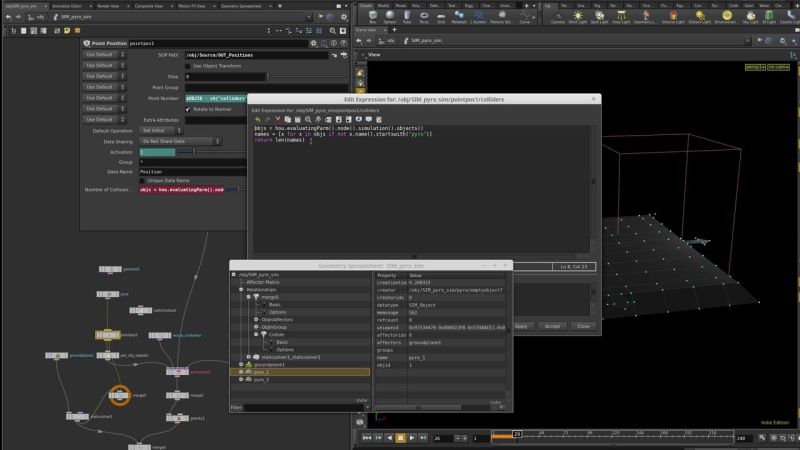Click the SOP Path input field
The height and width of the screenshot is (450, 800).
[257, 55]
